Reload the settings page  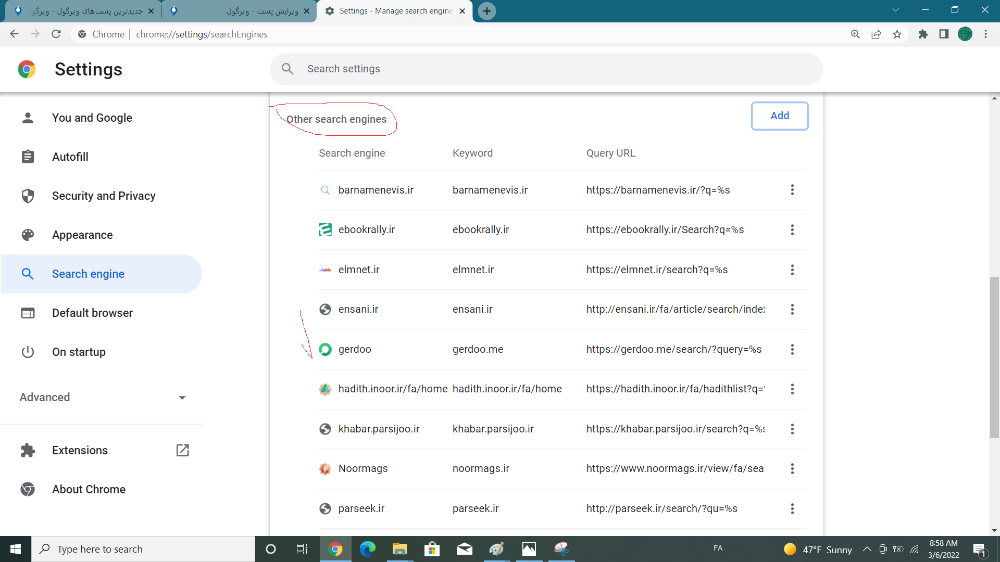[x=56, y=34]
